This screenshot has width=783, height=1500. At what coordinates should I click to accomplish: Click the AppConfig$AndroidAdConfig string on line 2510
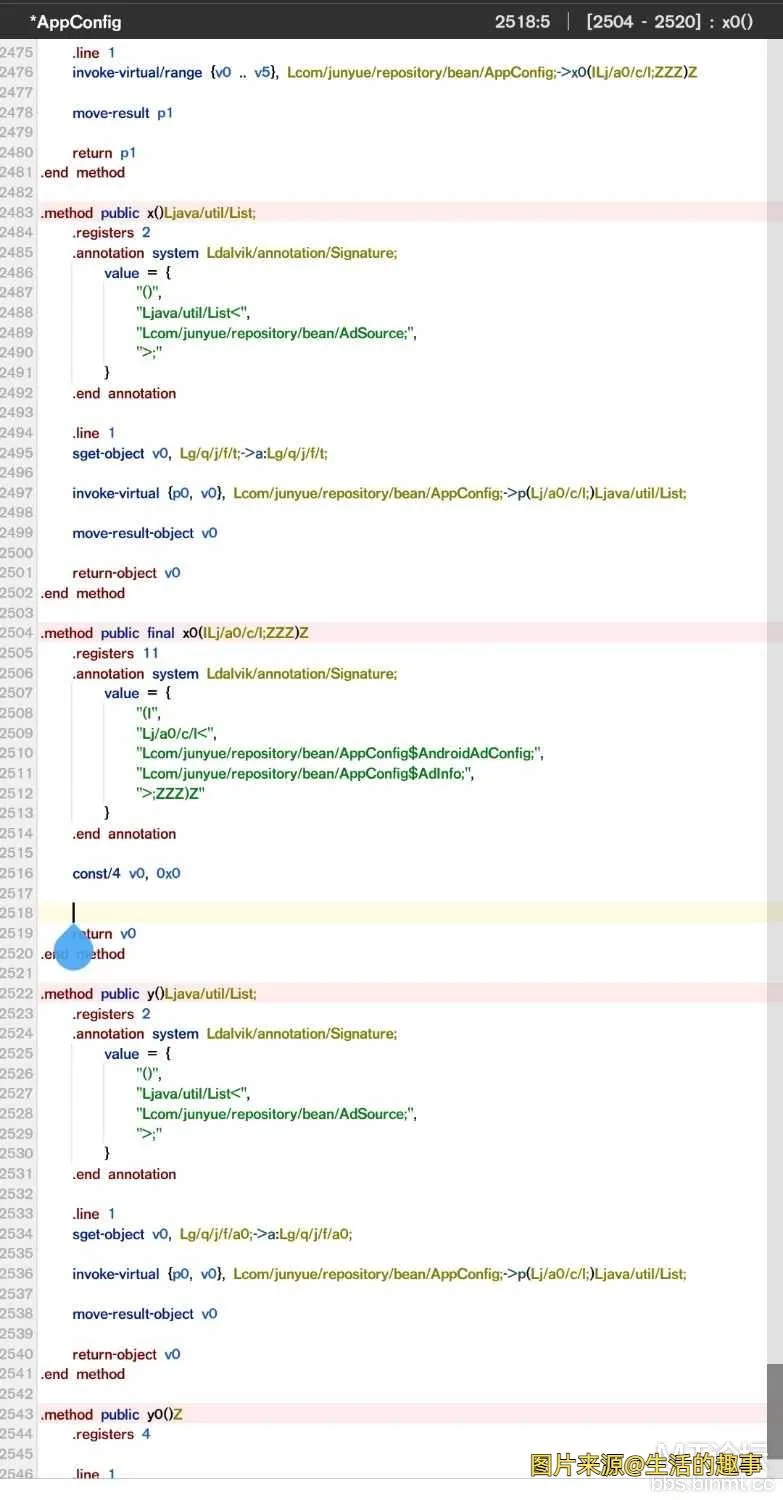(339, 753)
